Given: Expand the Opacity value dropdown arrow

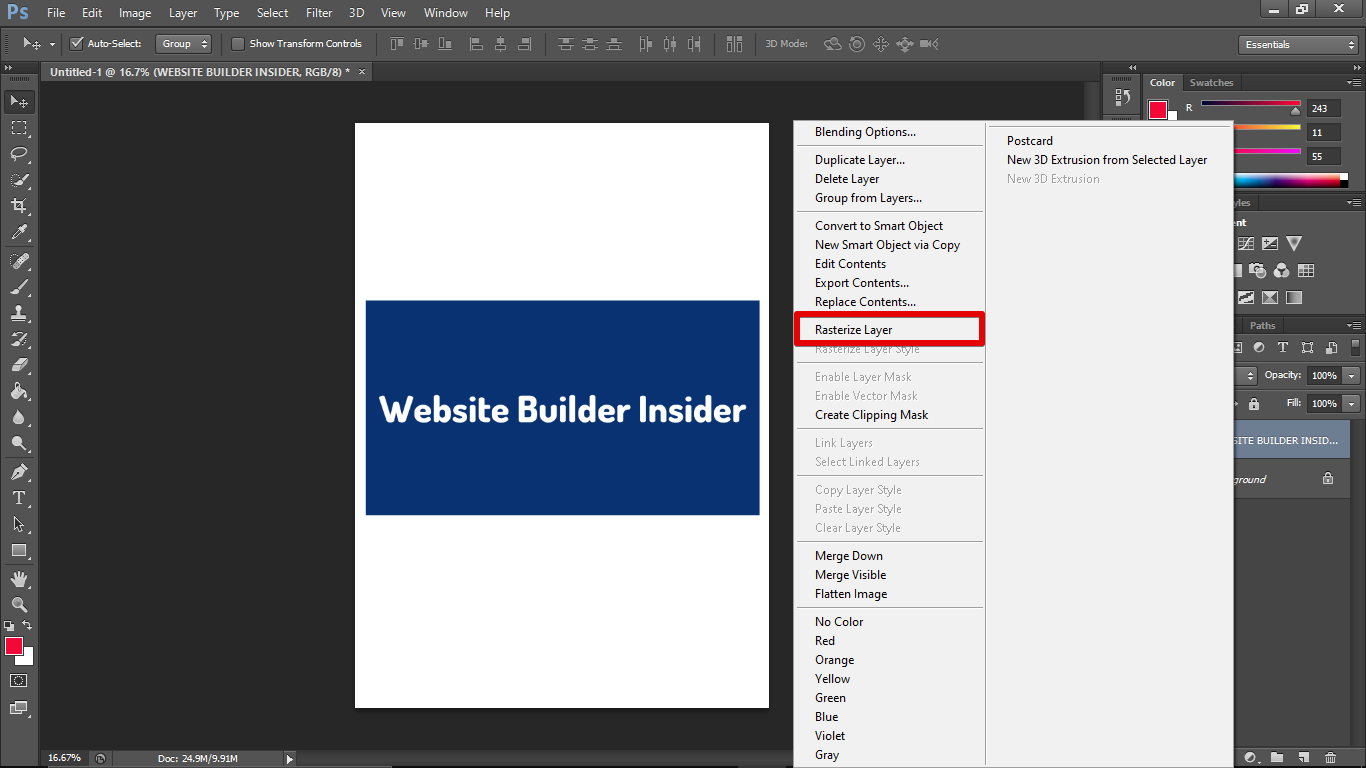Looking at the screenshot, I should [1352, 376].
